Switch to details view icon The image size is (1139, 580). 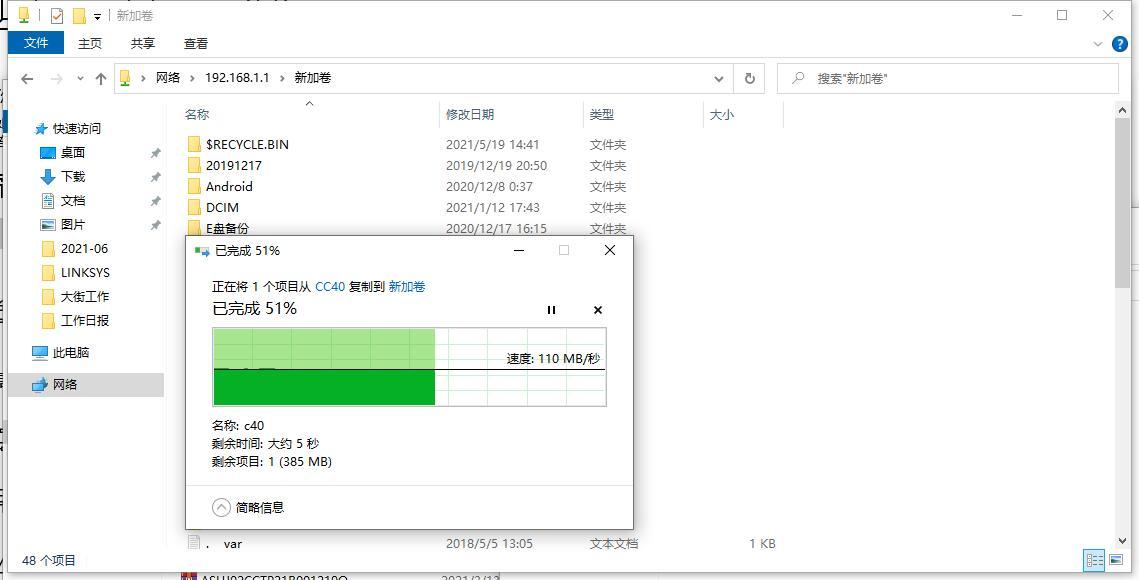coord(1094,560)
